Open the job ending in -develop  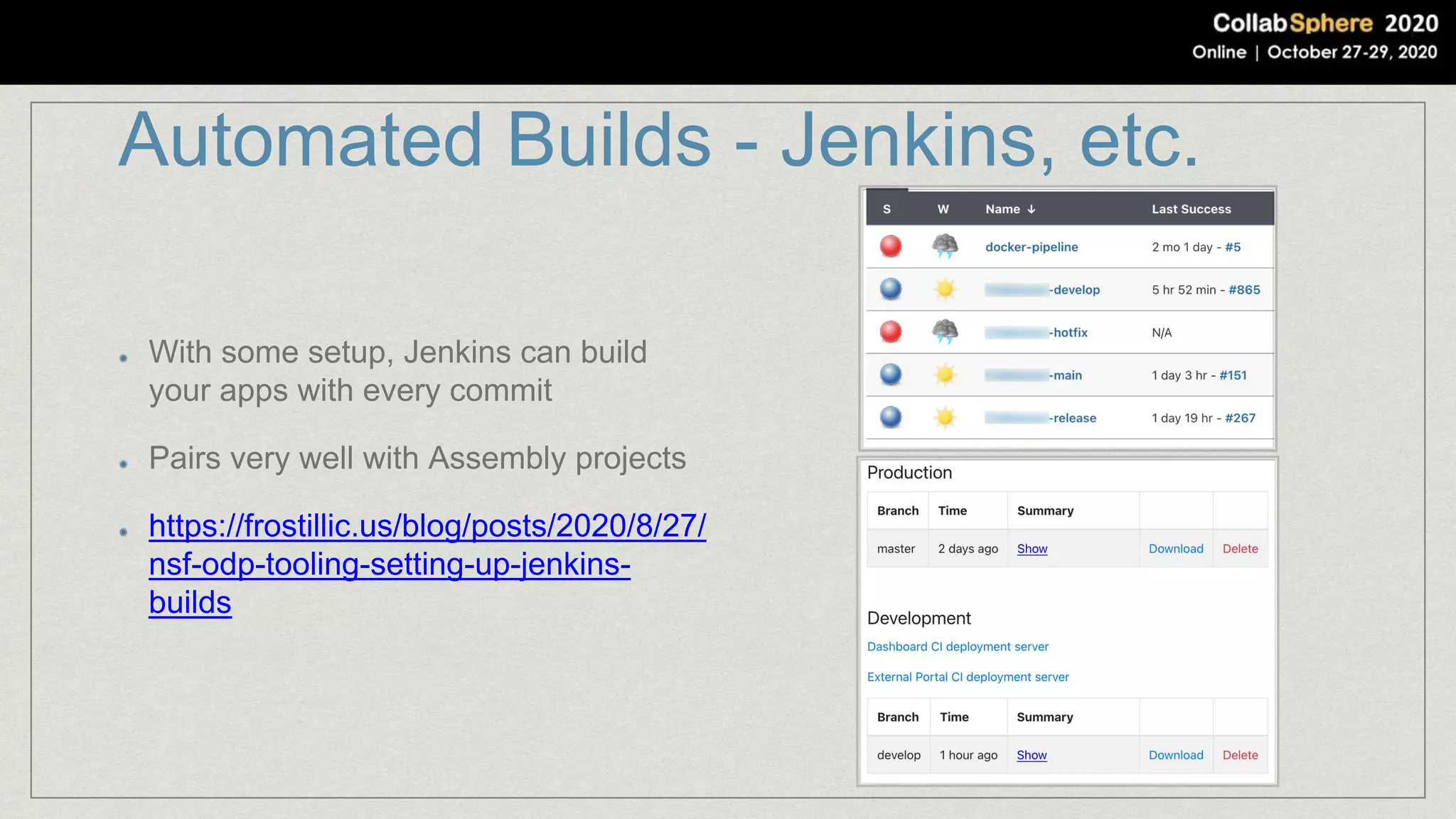(1042, 289)
